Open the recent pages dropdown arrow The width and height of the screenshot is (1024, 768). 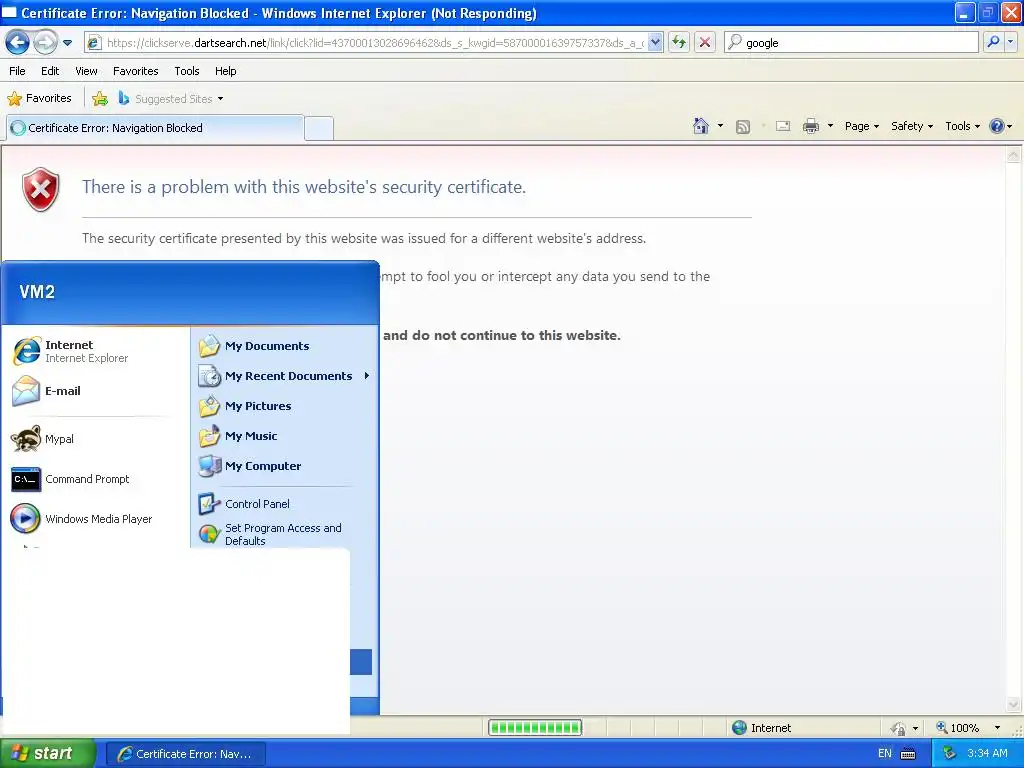pyautogui.click(x=67, y=43)
